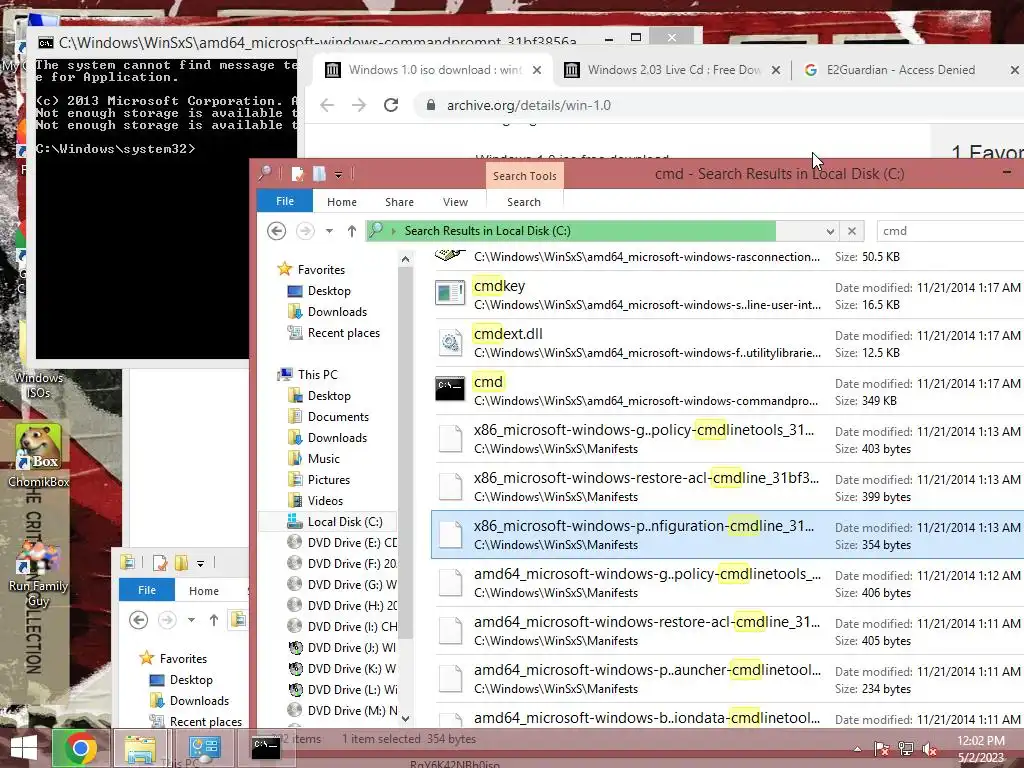Open the Search ribbon tab
This screenshot has height=768, width=1024.
coord(524,202)
